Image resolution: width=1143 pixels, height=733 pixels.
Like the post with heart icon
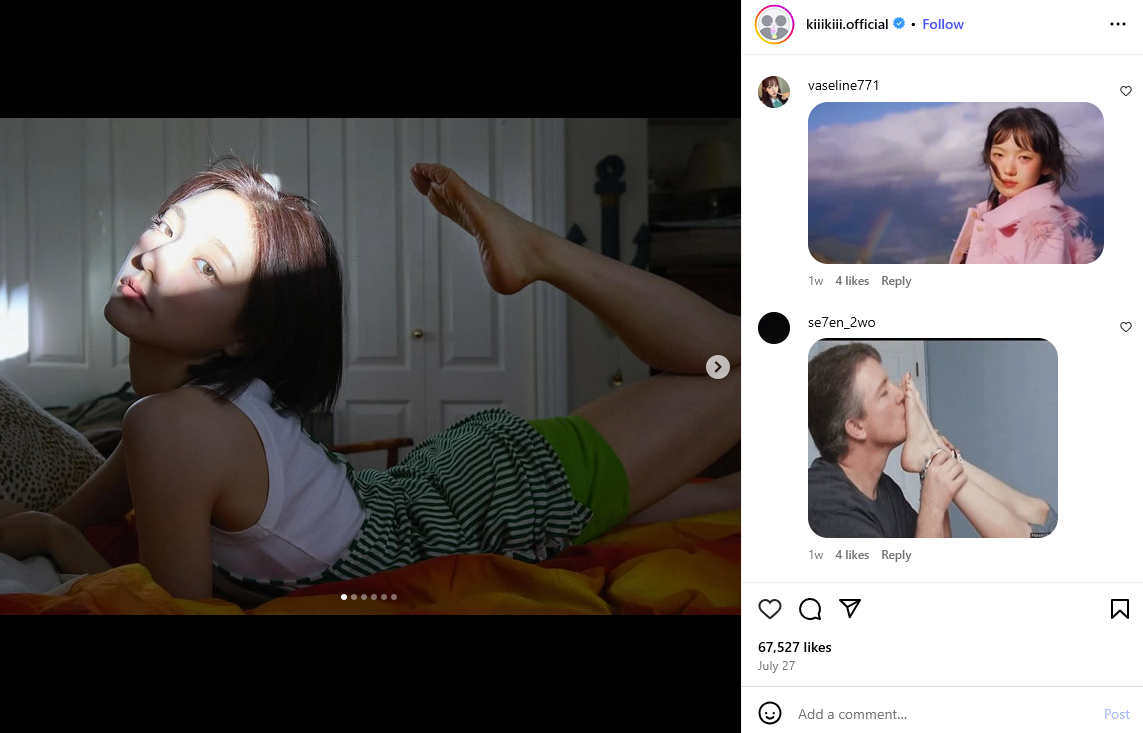pyautogui.click(x=770, y=608)
